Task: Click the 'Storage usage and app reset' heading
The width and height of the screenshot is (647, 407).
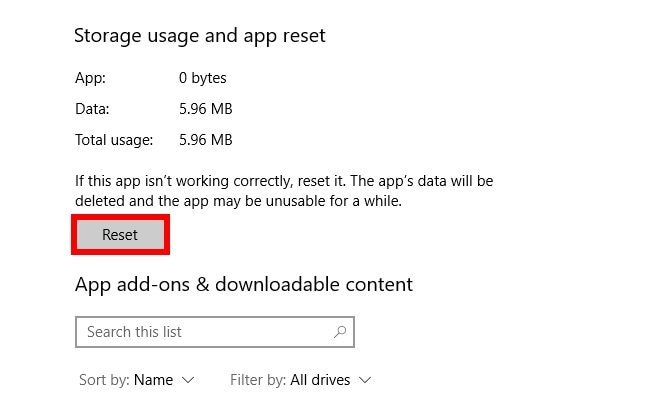Action: click(200, 36)
